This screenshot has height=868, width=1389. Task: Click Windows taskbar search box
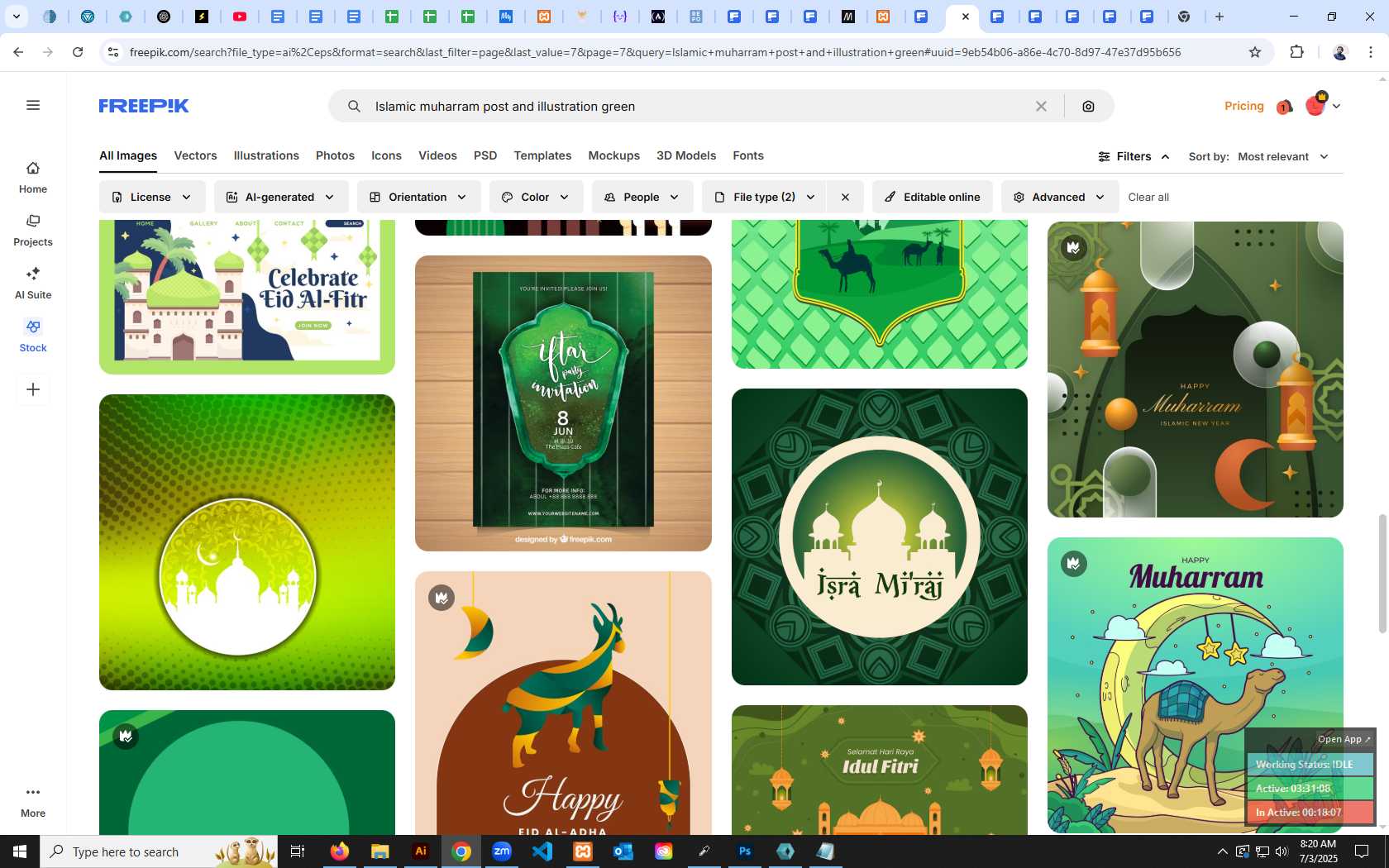click(x=159, y=851)
